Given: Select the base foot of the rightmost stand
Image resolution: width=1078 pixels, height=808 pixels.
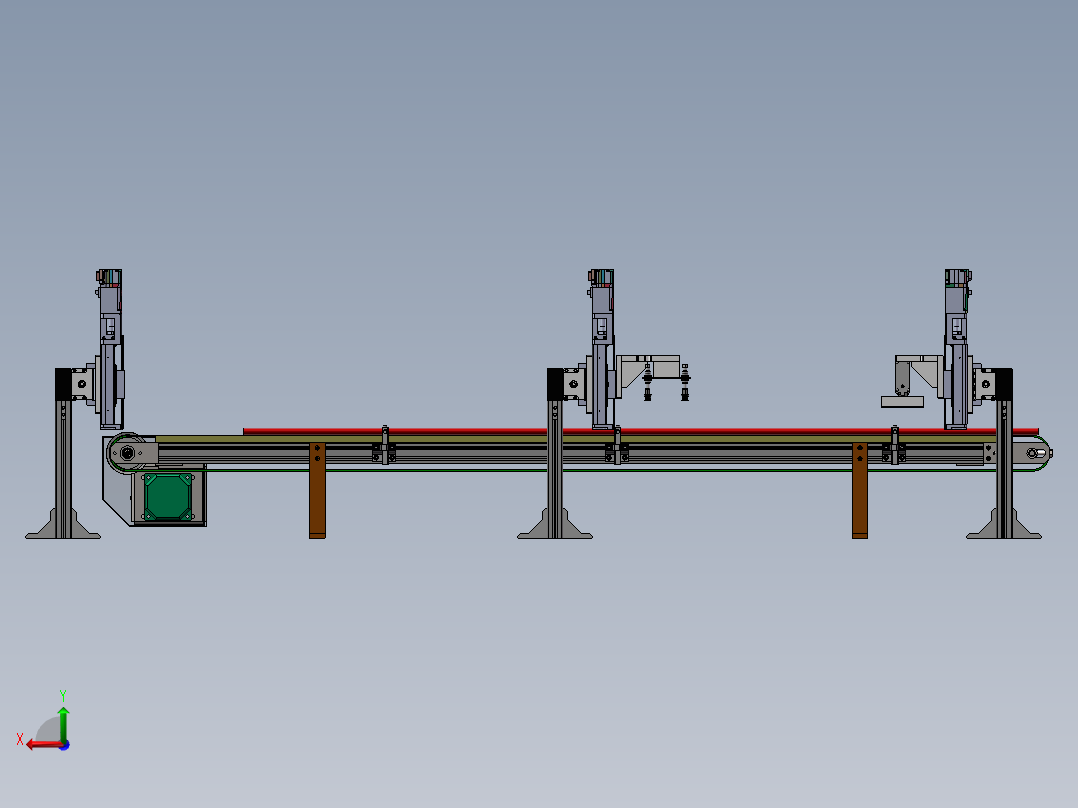Looking at the screenshot, I should pos(1004,525).
